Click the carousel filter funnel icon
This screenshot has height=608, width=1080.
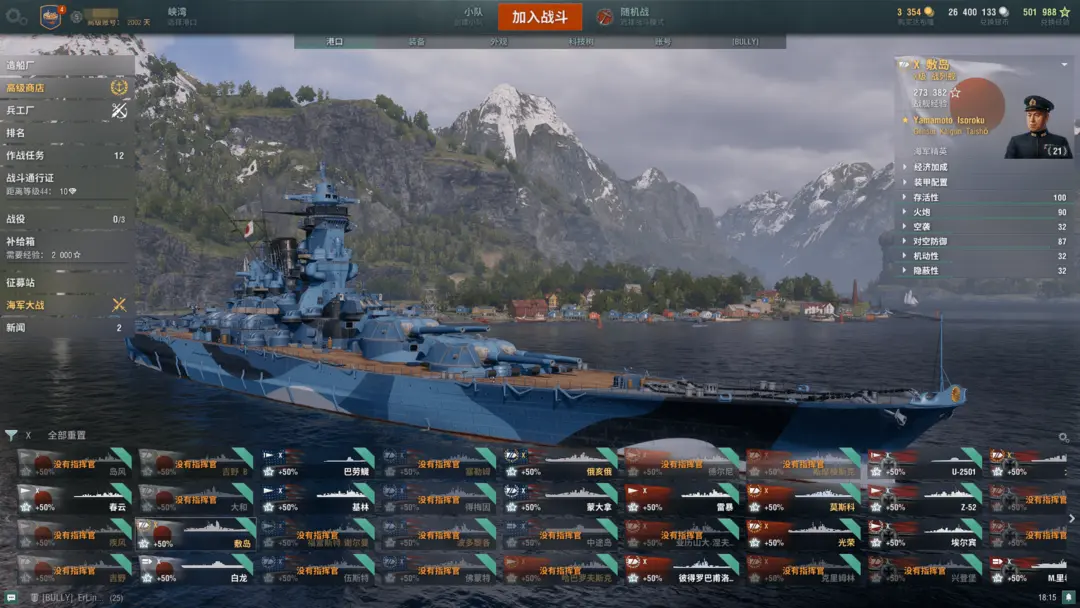pyautogui.click(x=11, y=435)
